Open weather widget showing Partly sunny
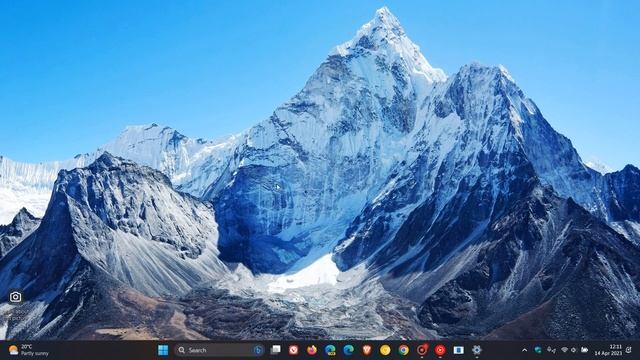Viewport: 640px width, 360px height. (29, 350)
